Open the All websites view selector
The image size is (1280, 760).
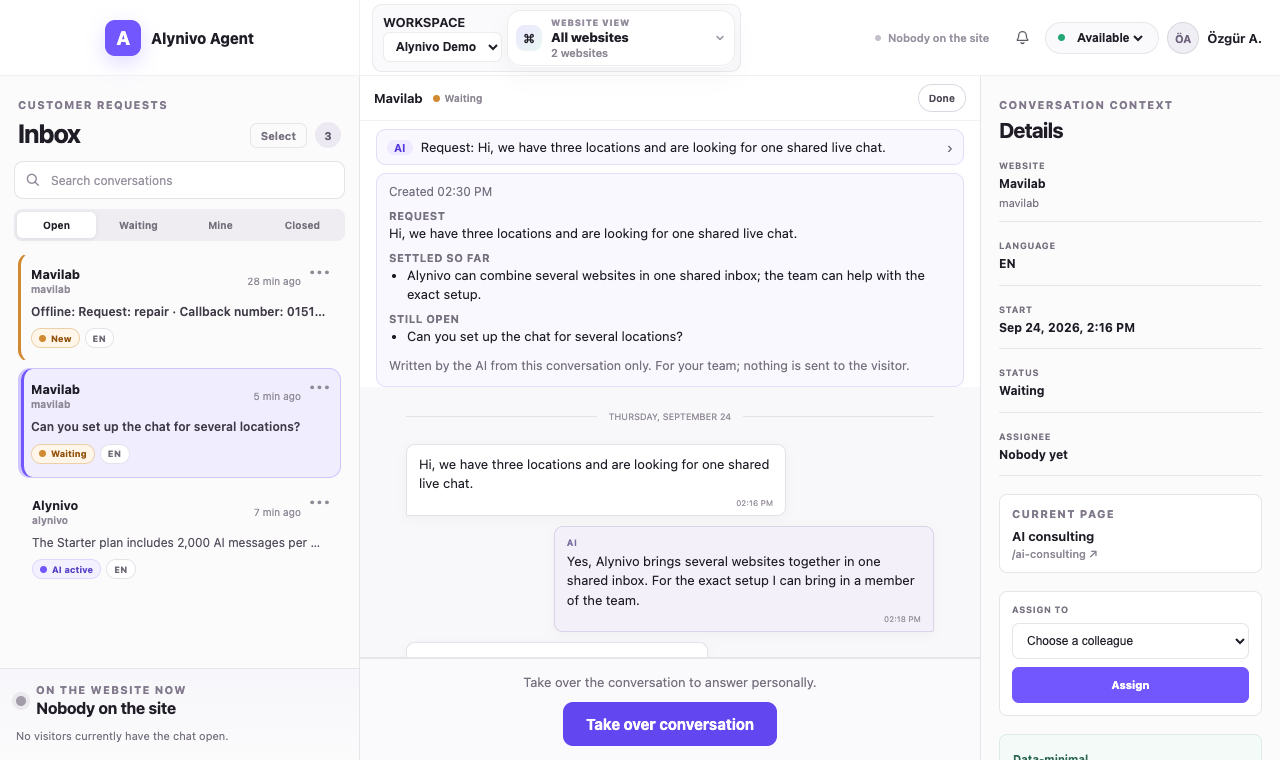pos(621,38)
